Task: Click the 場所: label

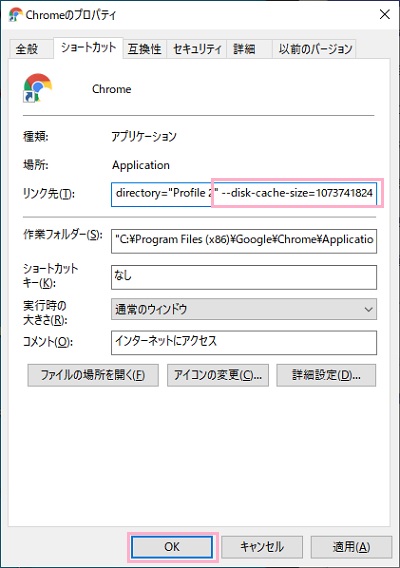Action: click(x=36, y=165)
